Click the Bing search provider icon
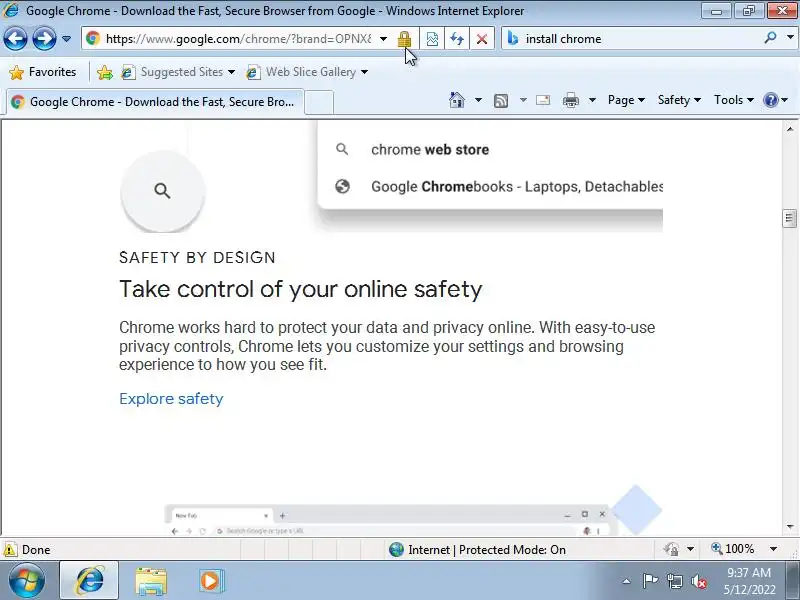Screen dimensions: 800x600 (513, 39)
